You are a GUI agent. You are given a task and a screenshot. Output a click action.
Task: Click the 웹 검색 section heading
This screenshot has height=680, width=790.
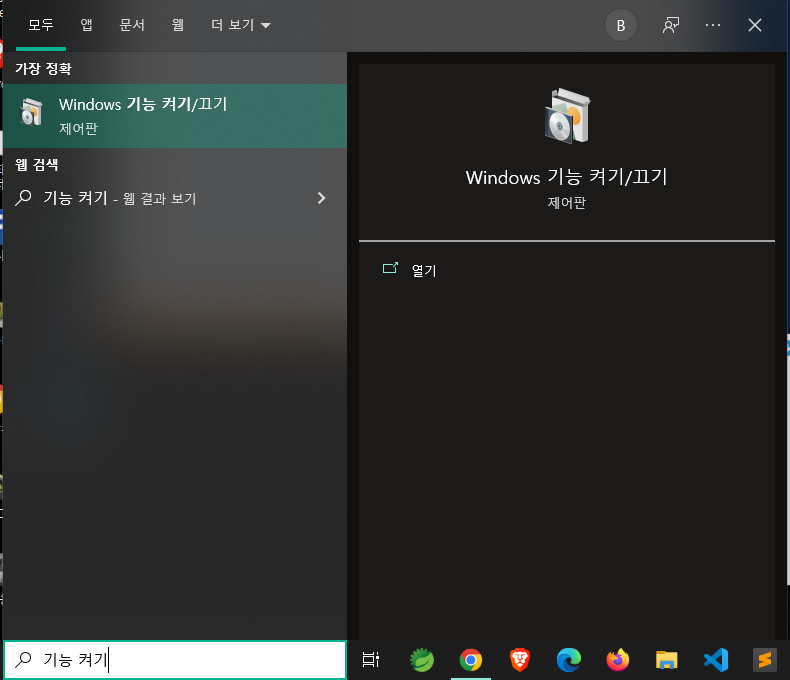36,164
